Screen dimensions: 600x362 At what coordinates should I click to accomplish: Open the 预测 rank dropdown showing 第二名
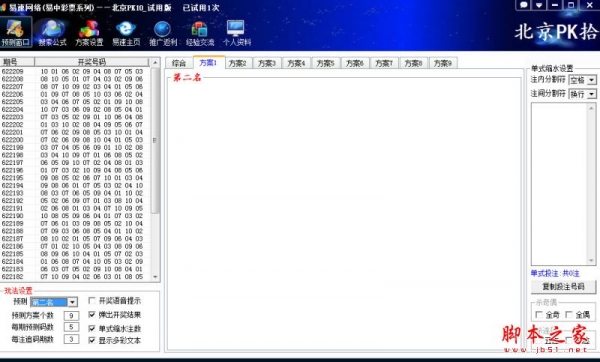pyautogui.click(x=54, y=302)
